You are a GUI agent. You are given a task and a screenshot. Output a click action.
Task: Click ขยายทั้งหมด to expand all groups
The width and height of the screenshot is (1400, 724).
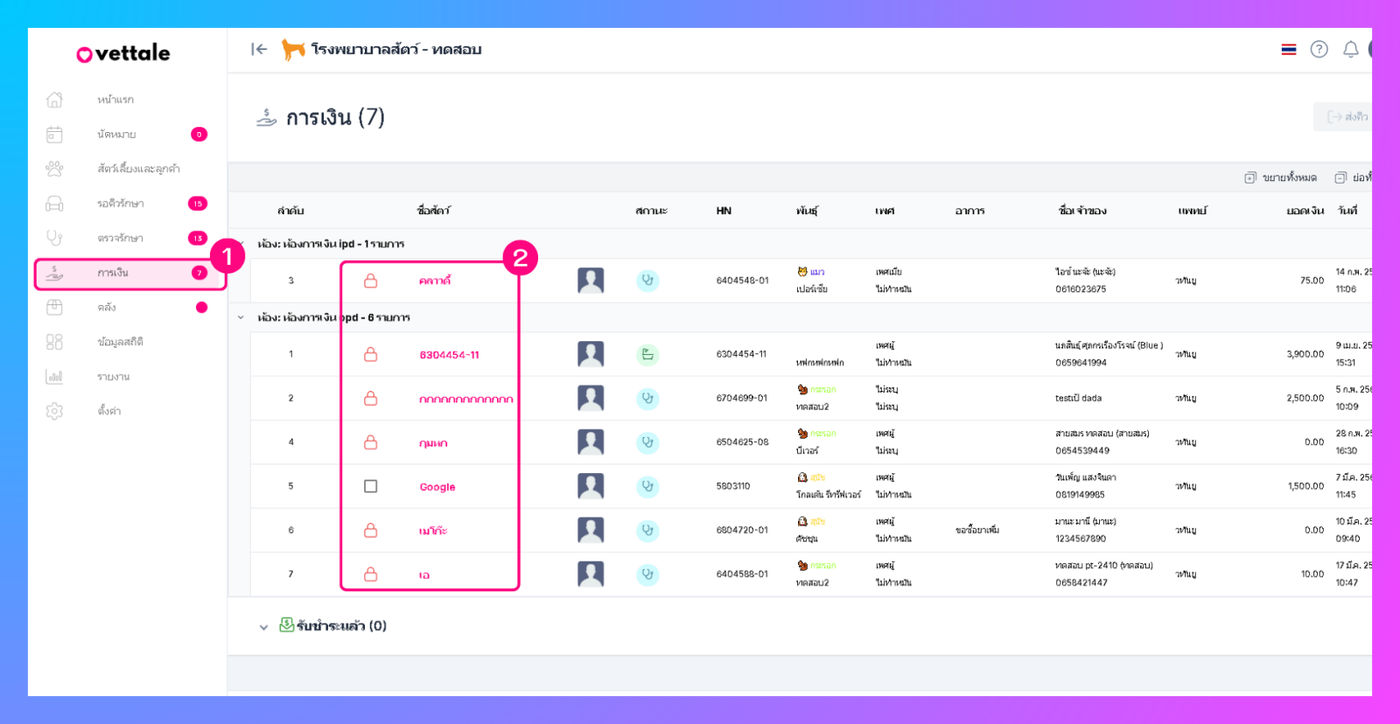tap(1280, 177)
